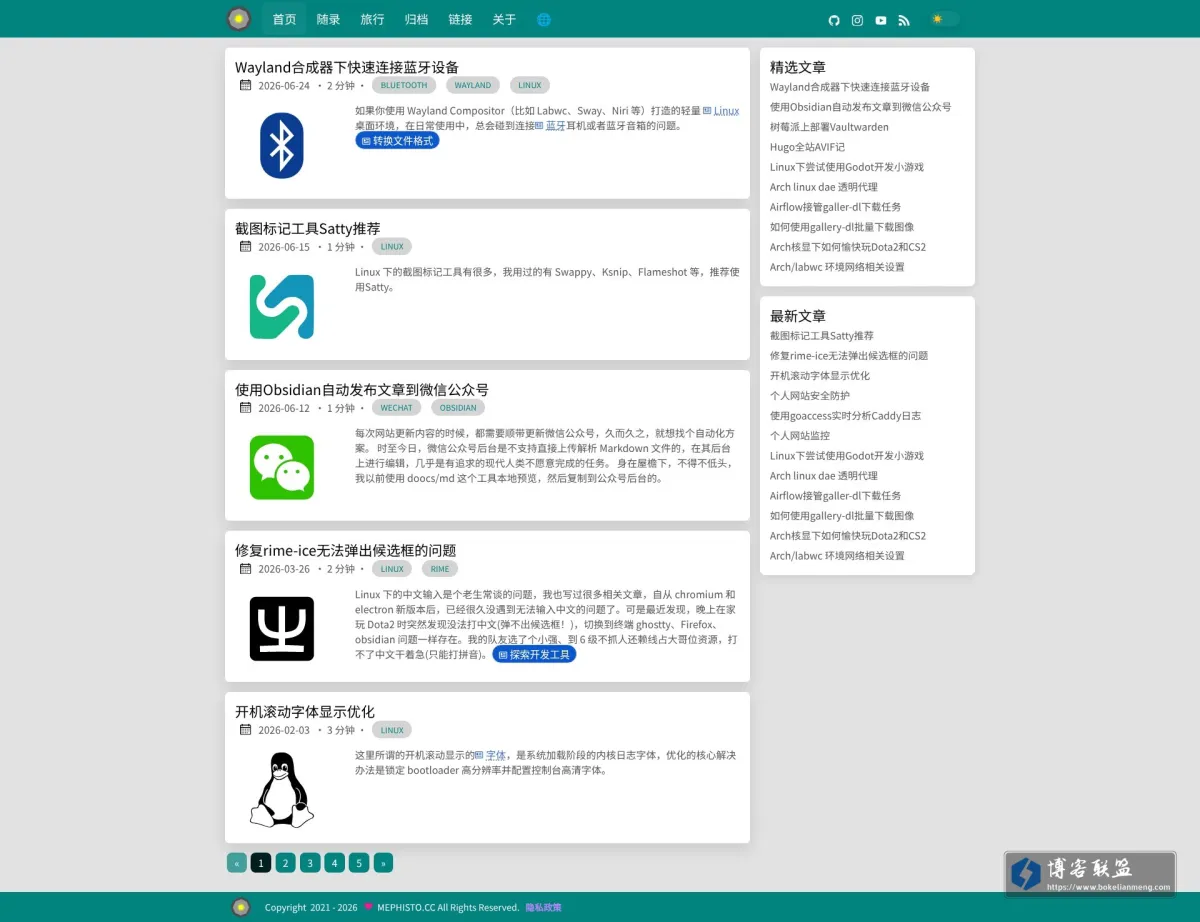Click the 转换文件格式 button
Screen dimensions: 1200x922
[x=397, y=141]
